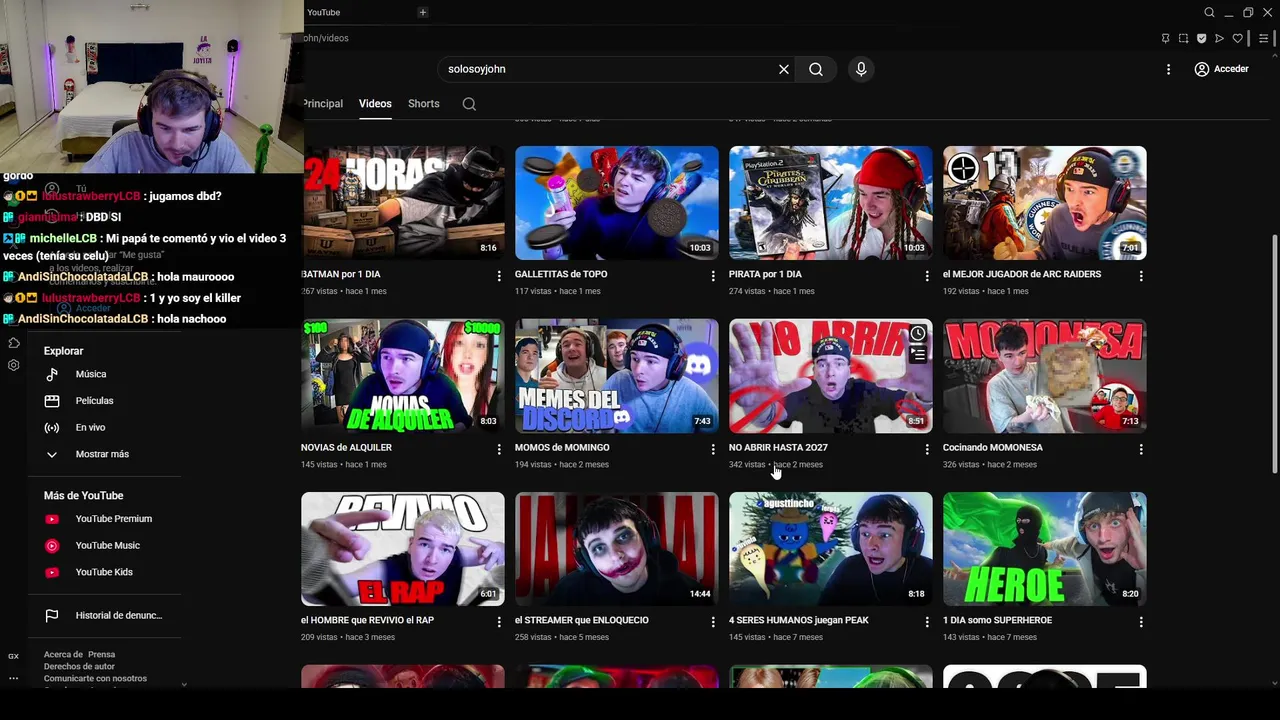
Task: Open the Cocinando MOMONESA thumbnail
Action: [1045, 376]
